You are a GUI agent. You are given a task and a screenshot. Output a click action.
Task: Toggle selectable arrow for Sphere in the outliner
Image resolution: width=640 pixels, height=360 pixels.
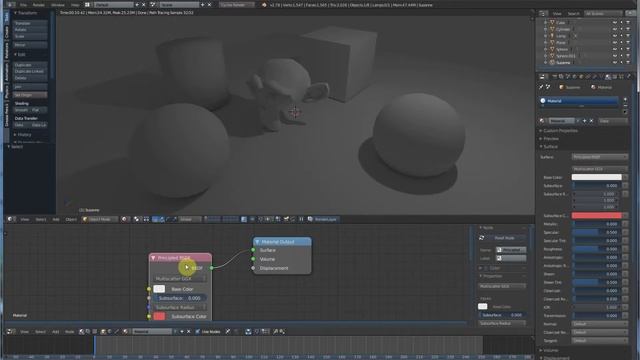(621, 49)
